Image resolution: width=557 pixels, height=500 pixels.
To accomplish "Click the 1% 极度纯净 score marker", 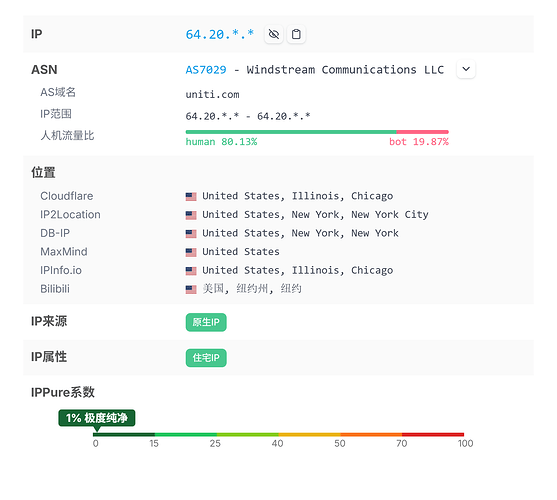I will (97, 418).
